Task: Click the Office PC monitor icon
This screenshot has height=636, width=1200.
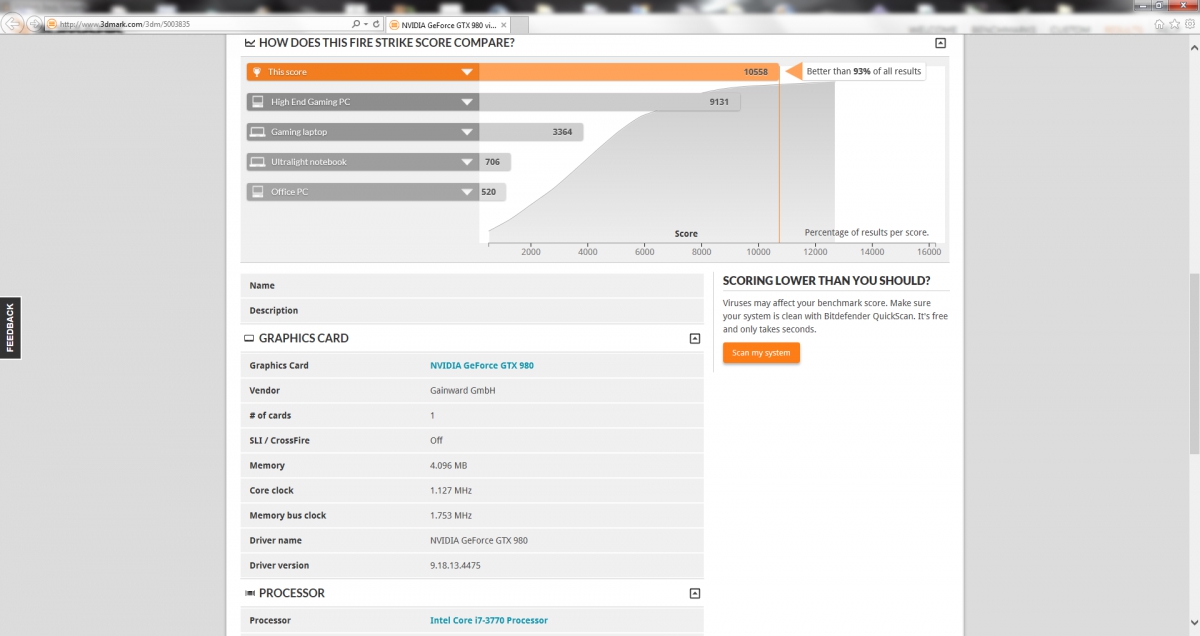Action: pyautogui.click(x=258, y=192)
